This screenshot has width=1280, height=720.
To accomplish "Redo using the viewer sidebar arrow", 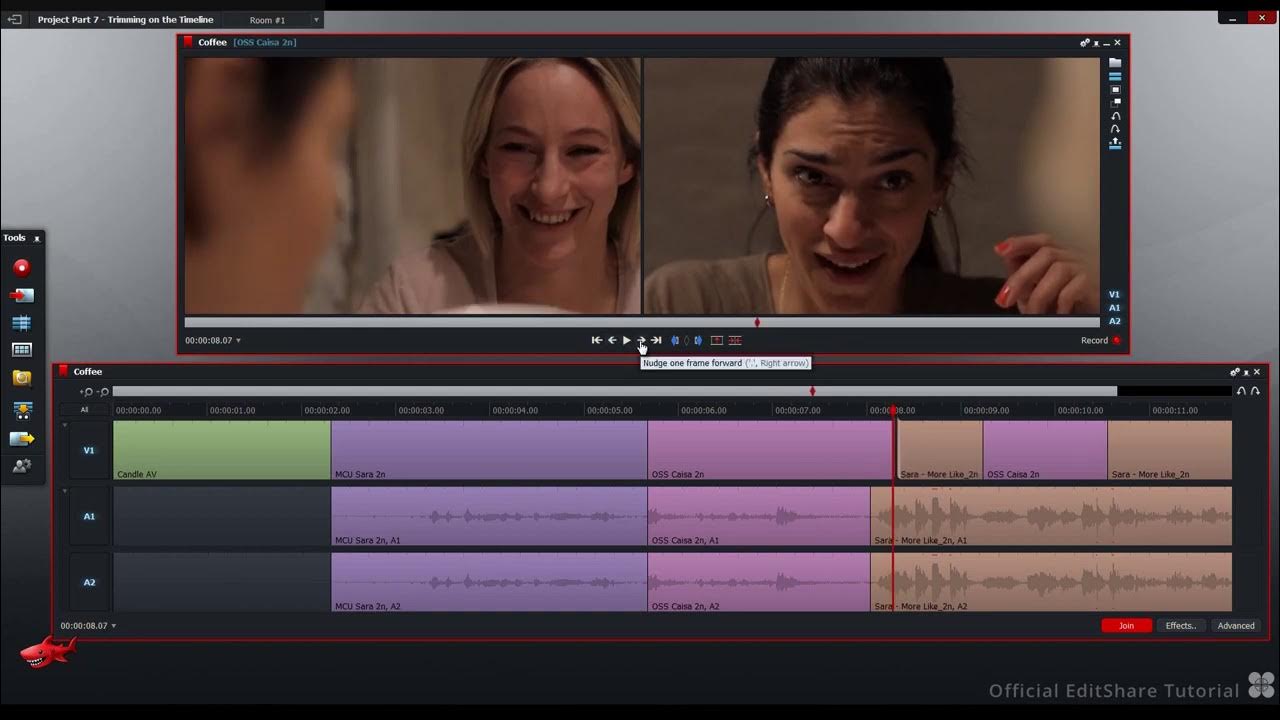I will point(1116,129).
